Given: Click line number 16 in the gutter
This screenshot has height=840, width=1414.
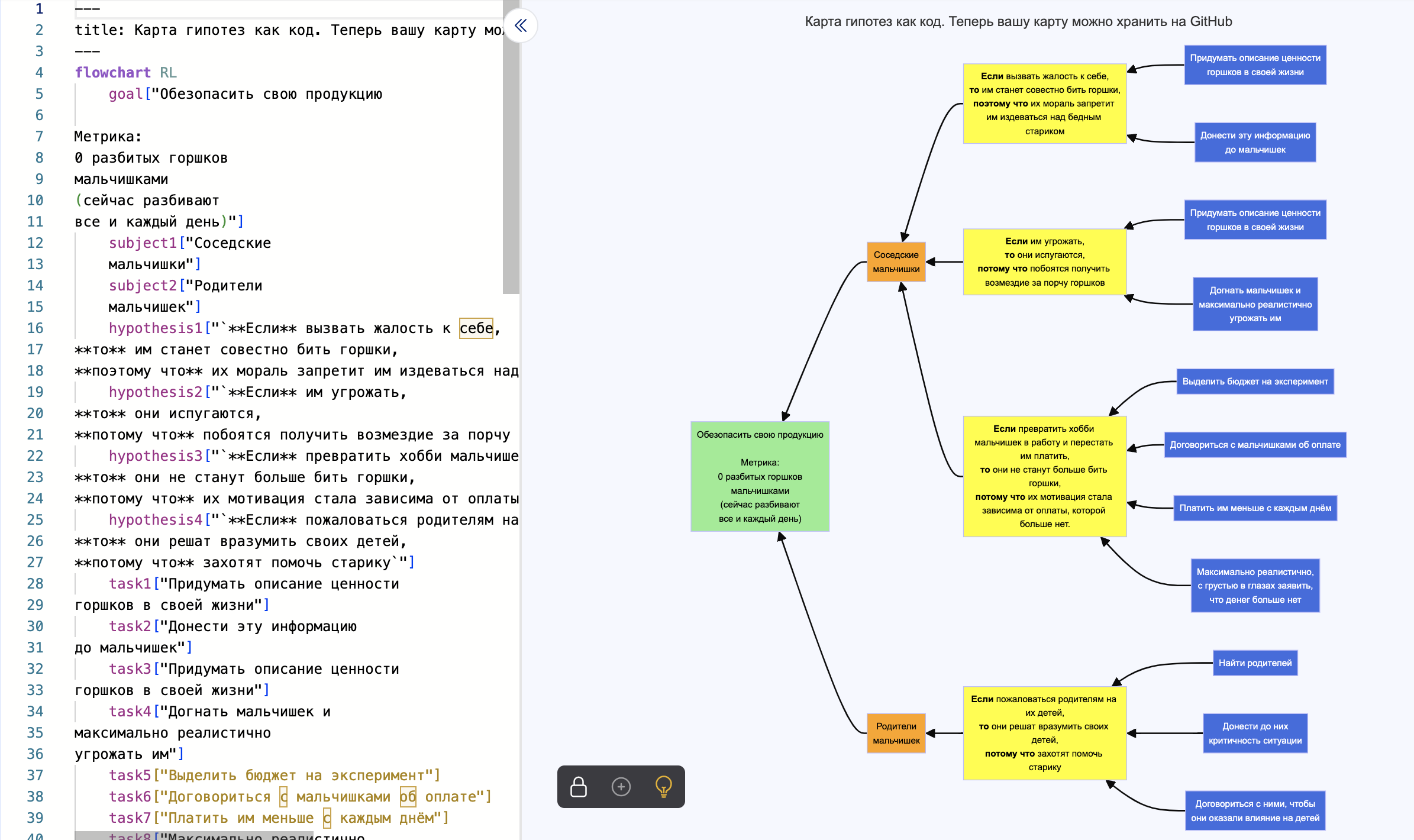Looking at the screenshot, I should (x=35, y=328).
